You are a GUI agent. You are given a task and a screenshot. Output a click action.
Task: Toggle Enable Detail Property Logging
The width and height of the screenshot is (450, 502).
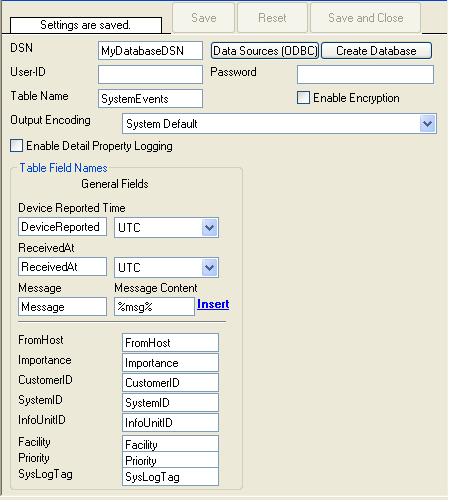[x=16, y=146]
